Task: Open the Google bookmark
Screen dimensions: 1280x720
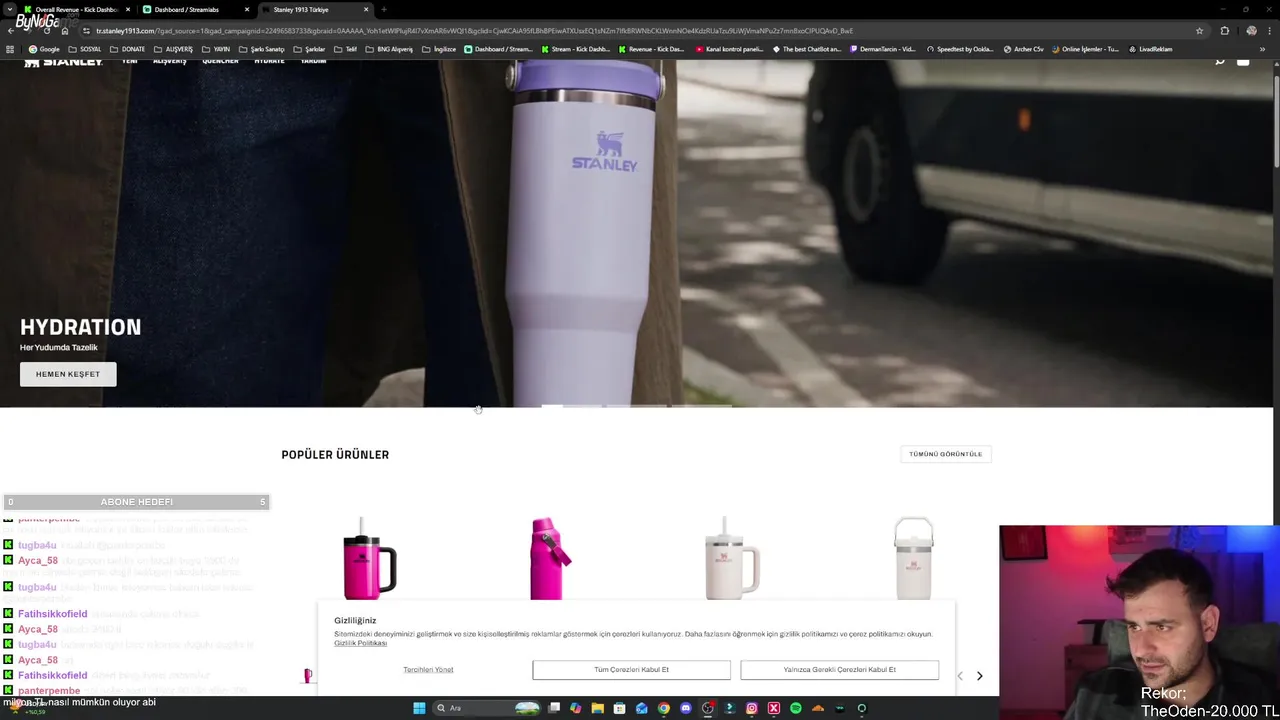Action: point(44,49)
